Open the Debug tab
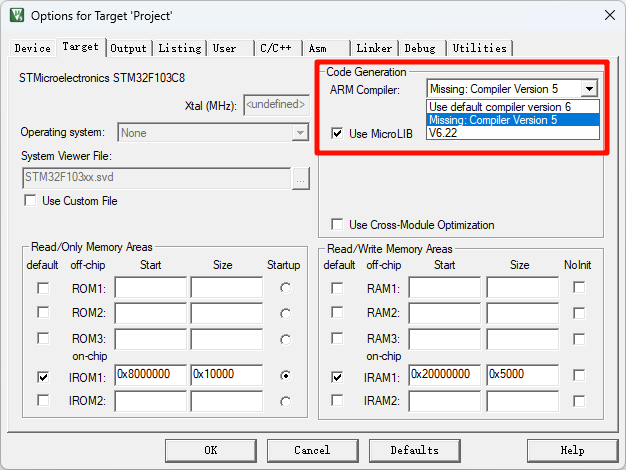This screenshot has width=626, height=470. click(420, 48)
